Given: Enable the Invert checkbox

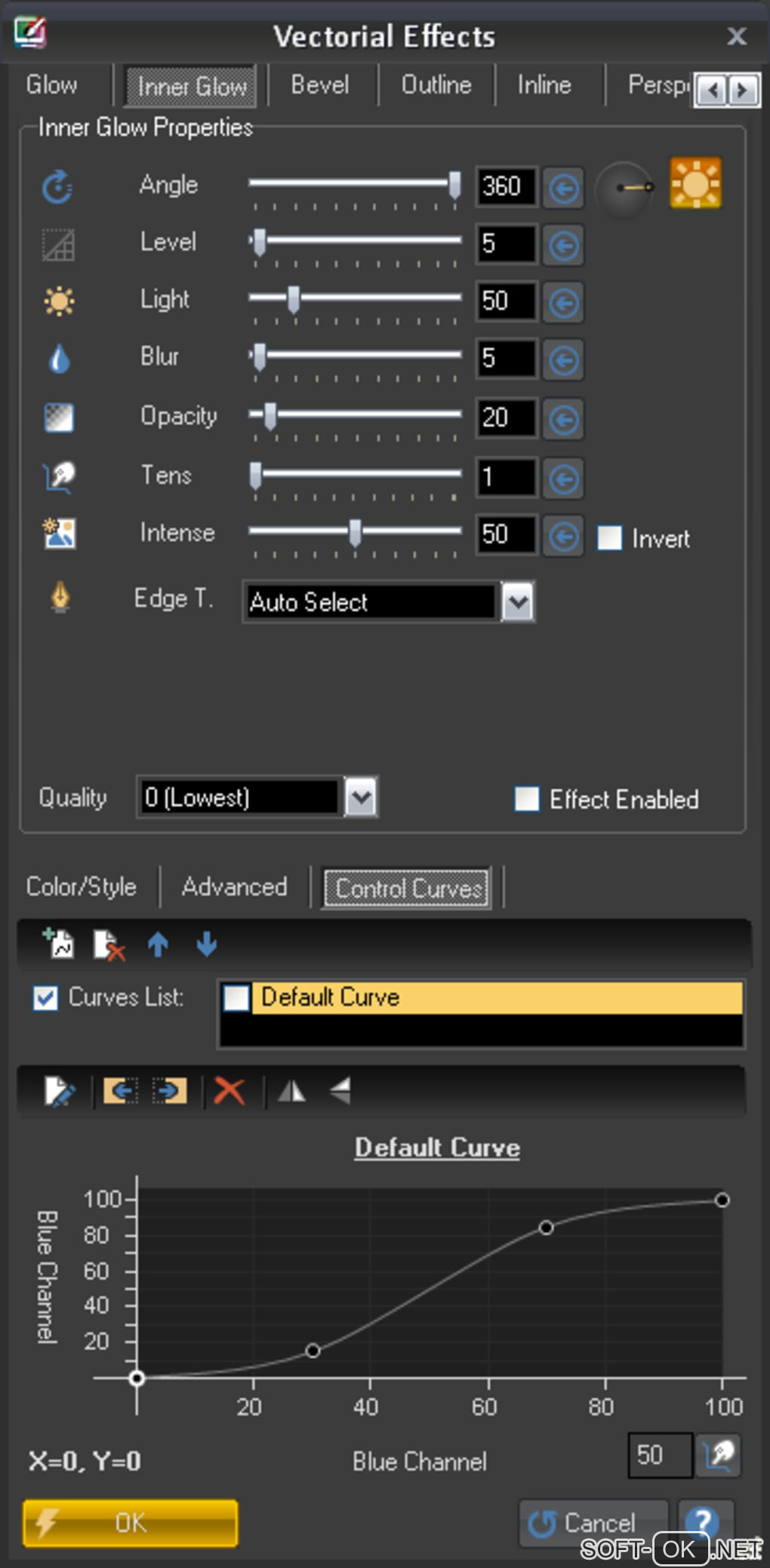Looking at the screenshot, I should [609, 538].
